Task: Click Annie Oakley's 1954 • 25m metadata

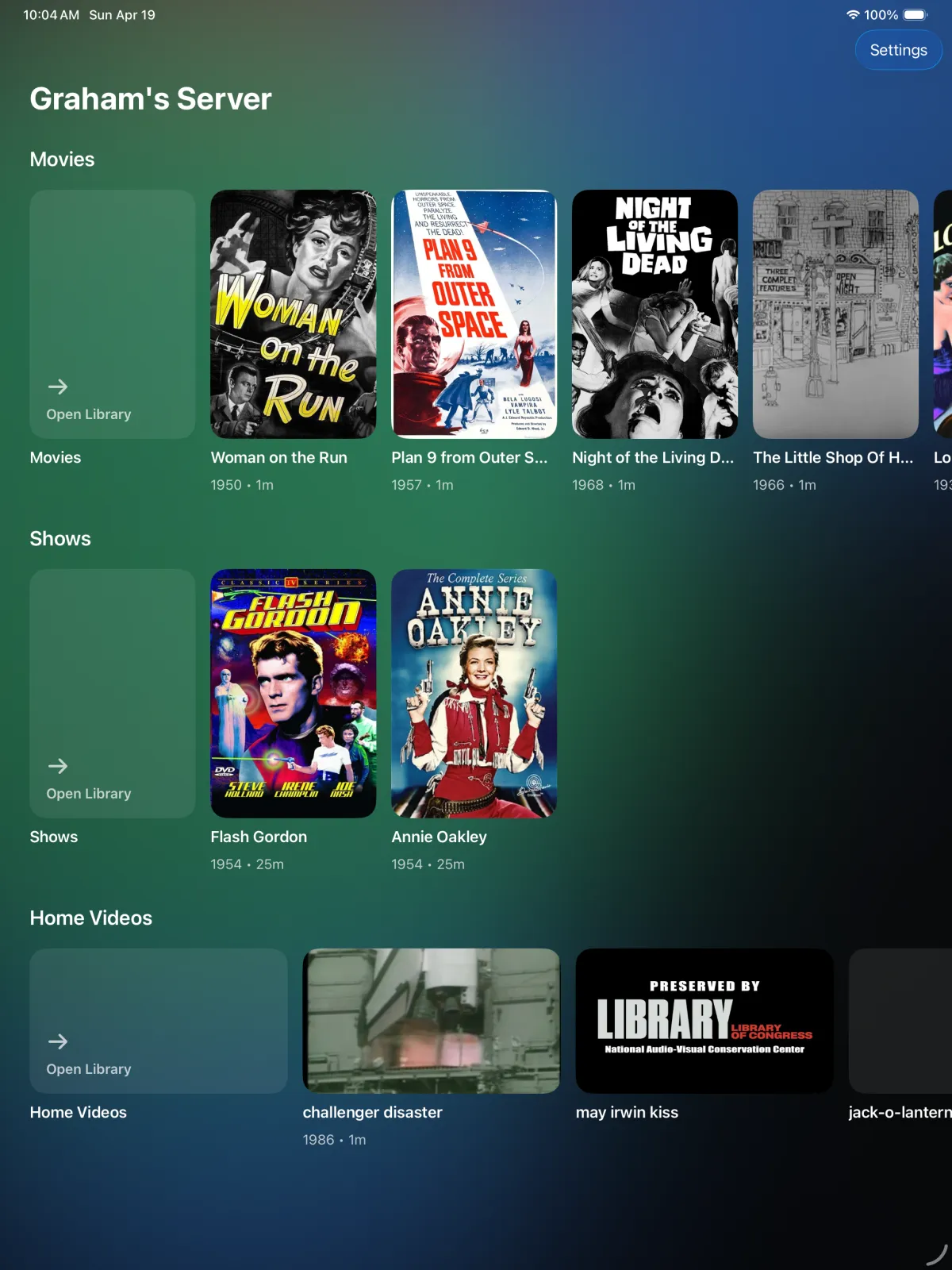Action: point(428,864)
